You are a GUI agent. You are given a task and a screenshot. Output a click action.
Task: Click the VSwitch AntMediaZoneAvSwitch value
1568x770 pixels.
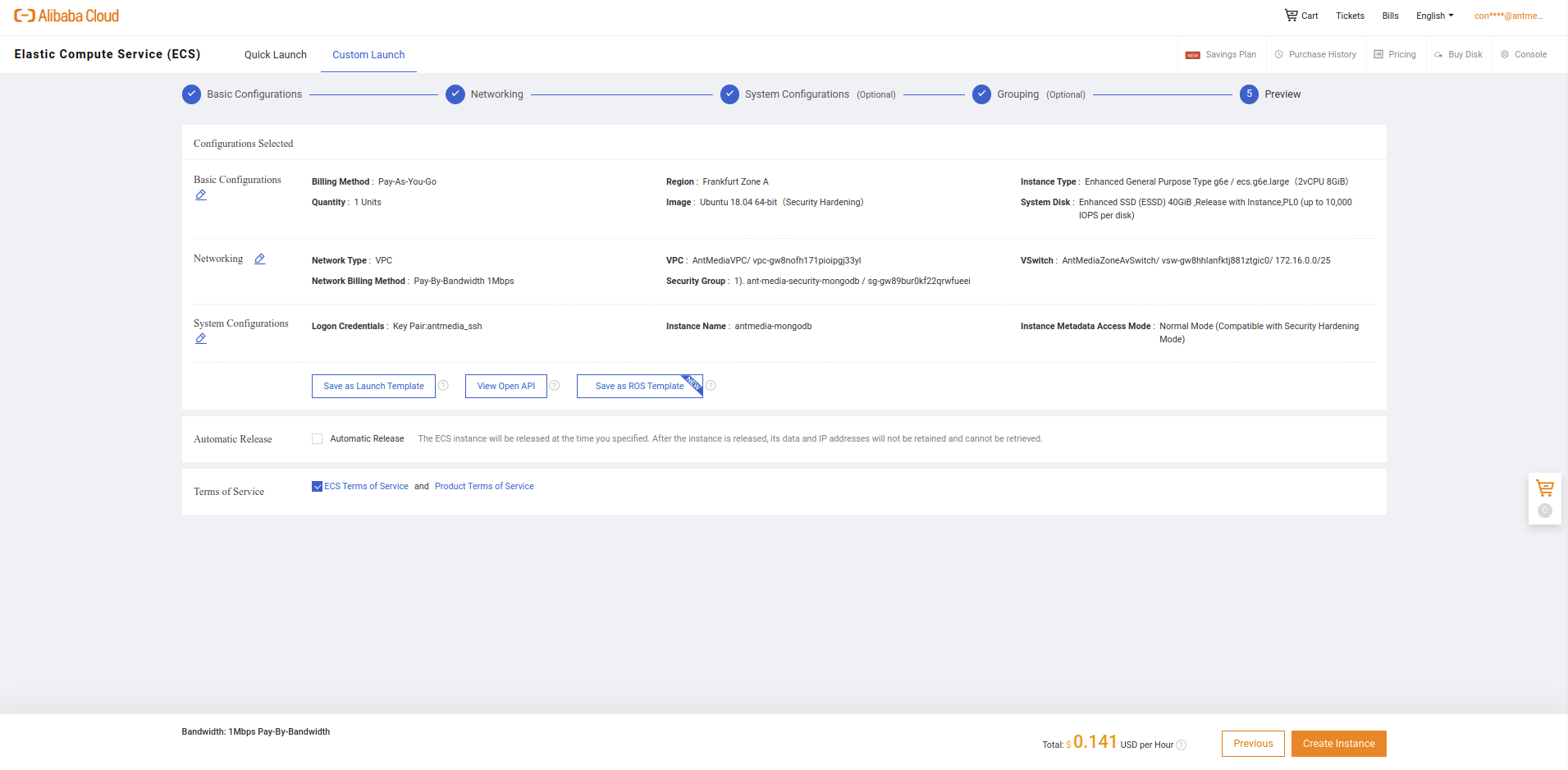1196,261
